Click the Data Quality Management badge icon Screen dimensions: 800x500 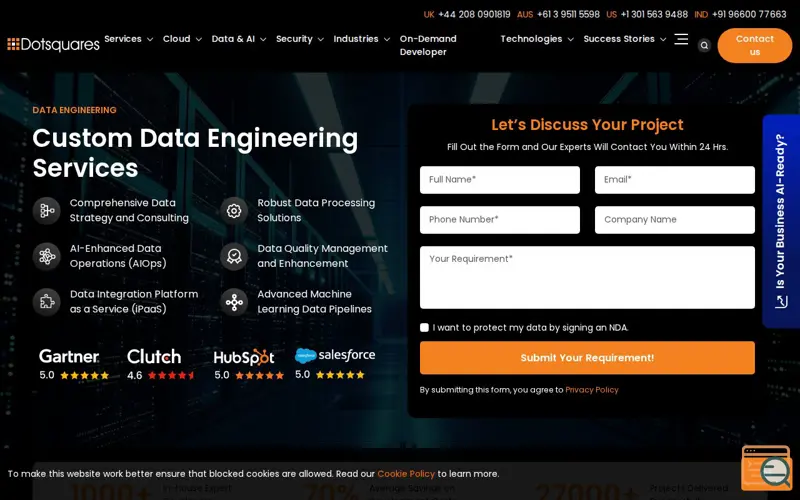tap(234, 256)
